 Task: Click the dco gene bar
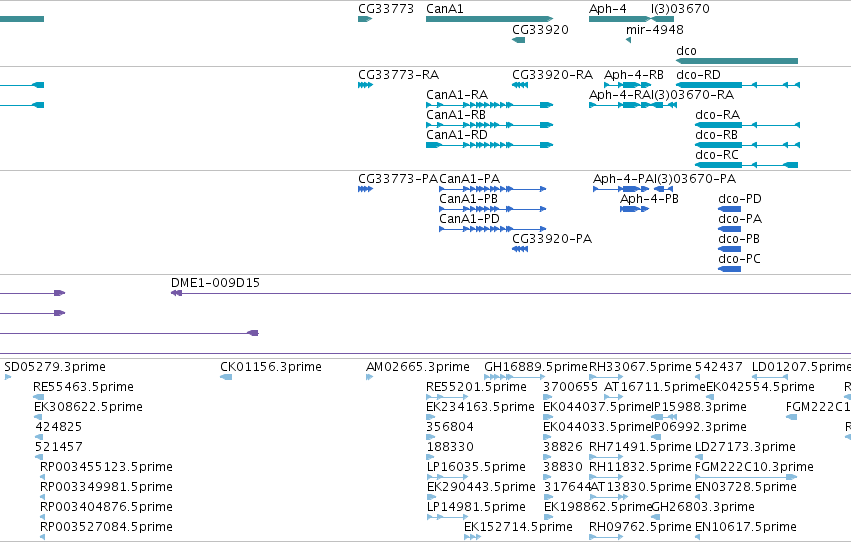[737, 61]
